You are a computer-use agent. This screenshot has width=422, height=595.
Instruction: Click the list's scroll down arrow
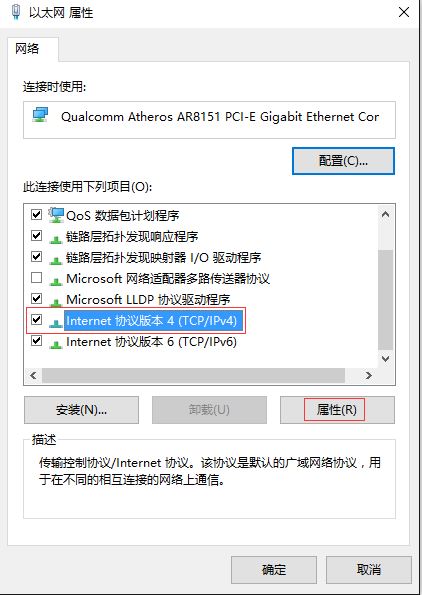coord(386,359)
